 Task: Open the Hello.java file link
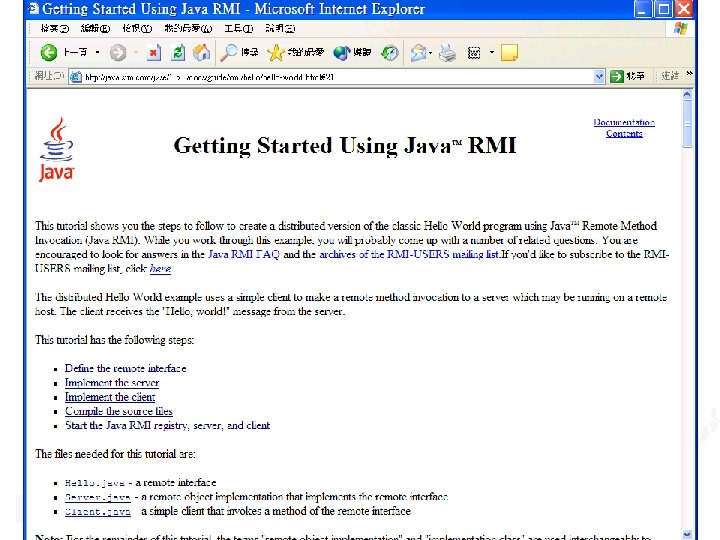(95, 483)
